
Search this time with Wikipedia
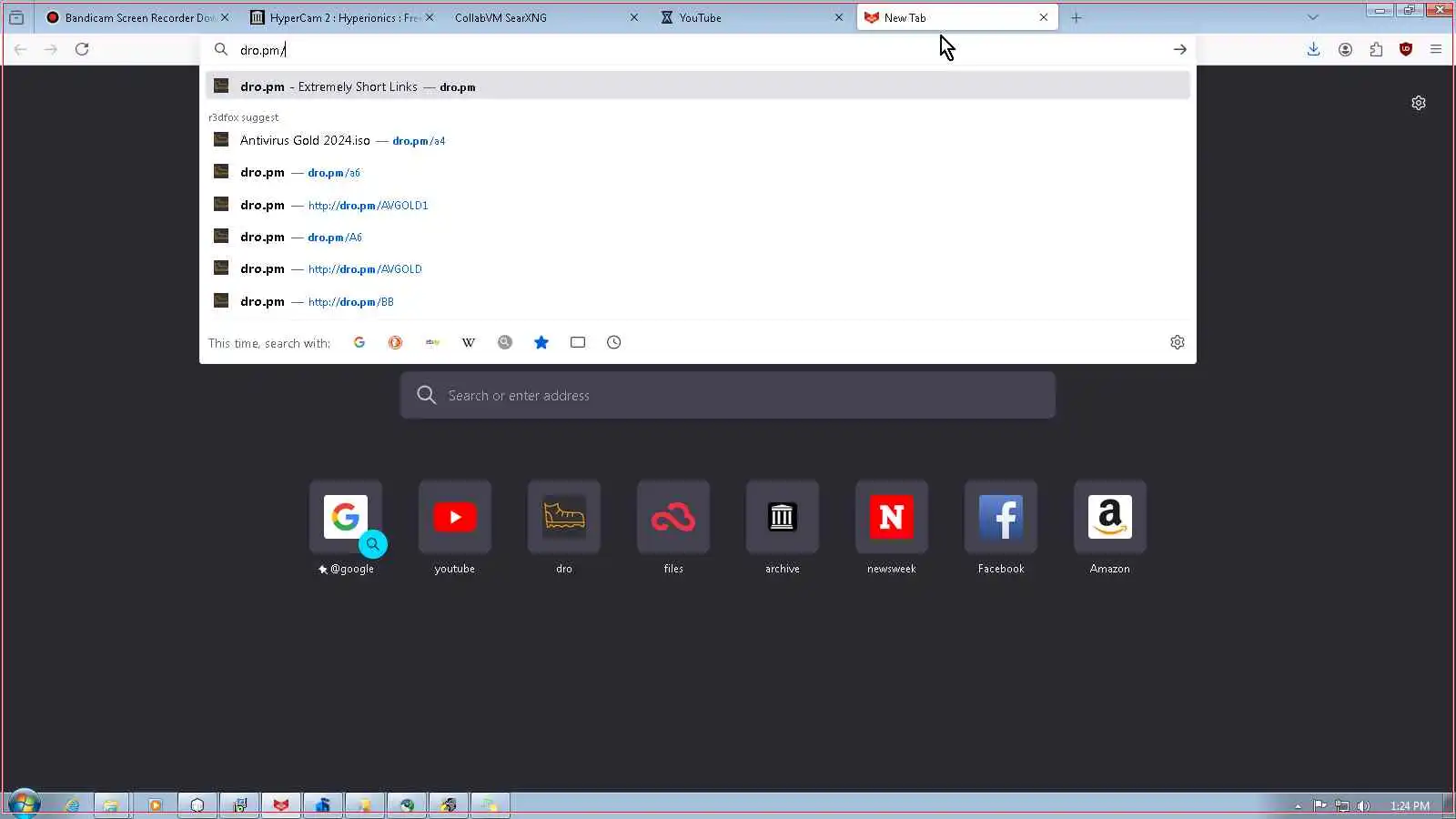469,343
